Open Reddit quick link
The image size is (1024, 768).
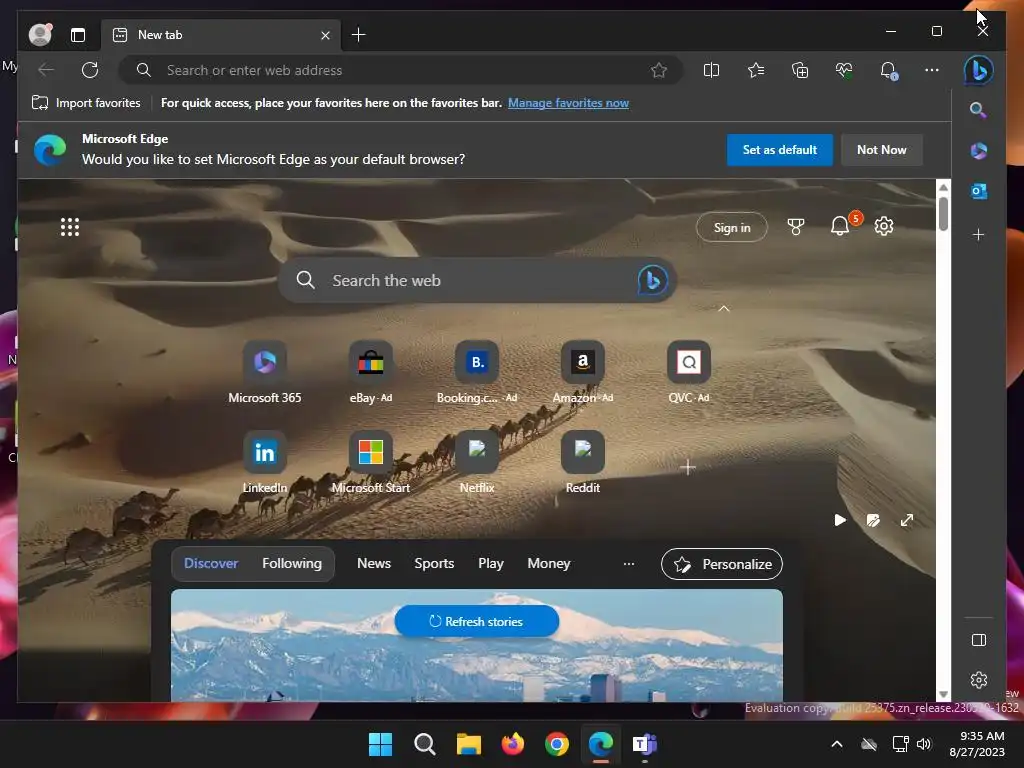pyautogui.click(x=583, y=462)
